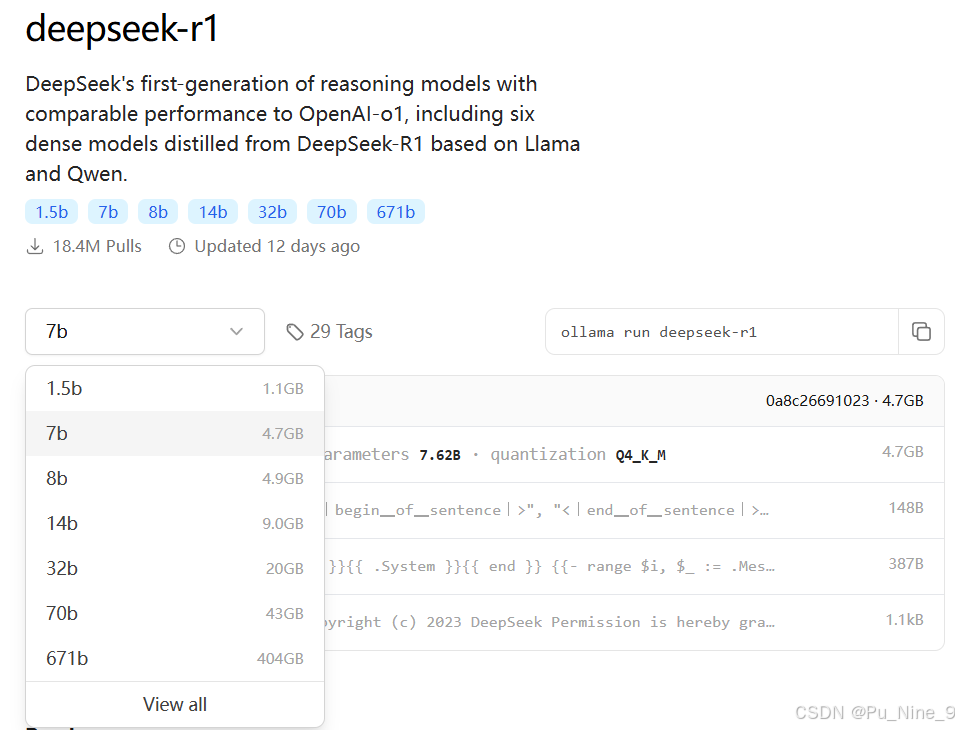This screenshot has width=959, height=730.
Task: Click the 14b tag pill
Action: tap(212, 211)
